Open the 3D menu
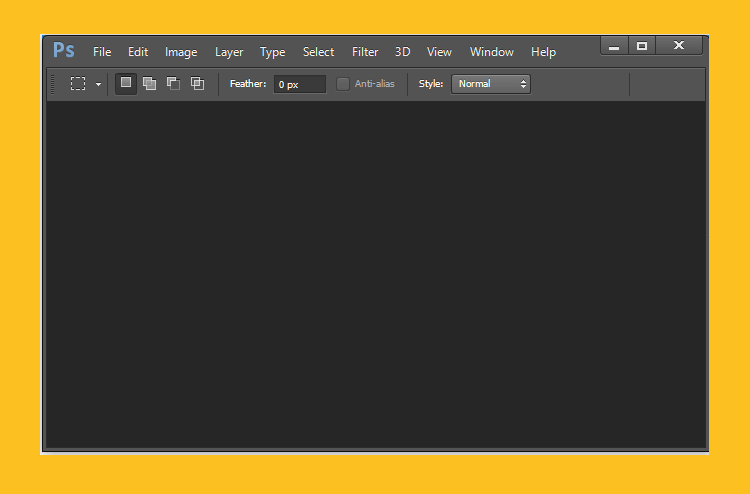The height and width of the screenshot is (494, 750). click(x=402, y=52)
